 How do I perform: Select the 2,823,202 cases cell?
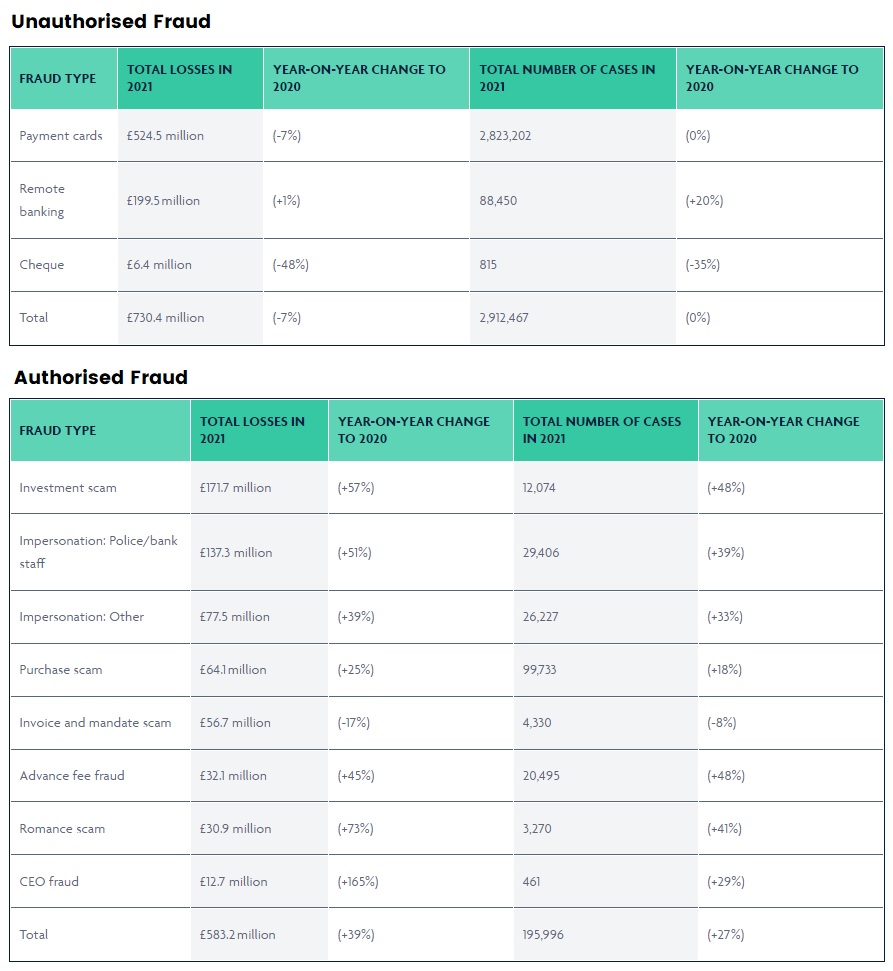pos(505,136)
